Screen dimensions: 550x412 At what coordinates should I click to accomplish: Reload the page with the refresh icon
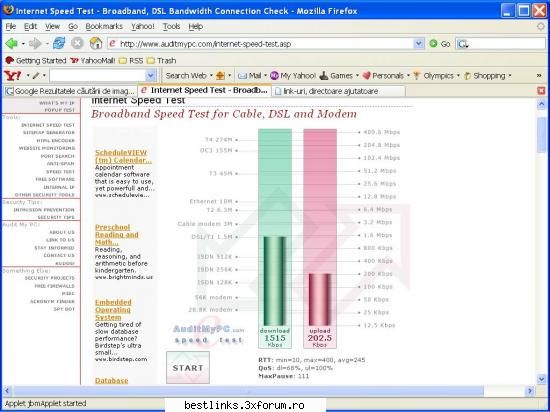click(x=59, y=43)
